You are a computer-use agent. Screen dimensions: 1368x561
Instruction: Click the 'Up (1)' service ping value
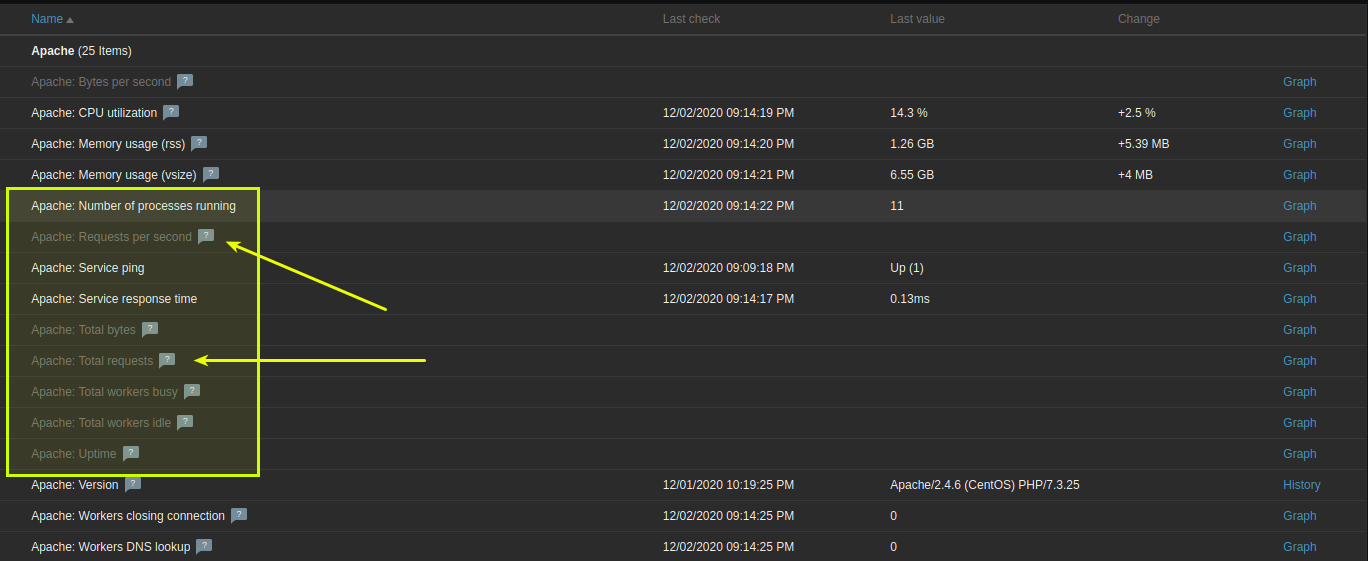tap(907, 268)
